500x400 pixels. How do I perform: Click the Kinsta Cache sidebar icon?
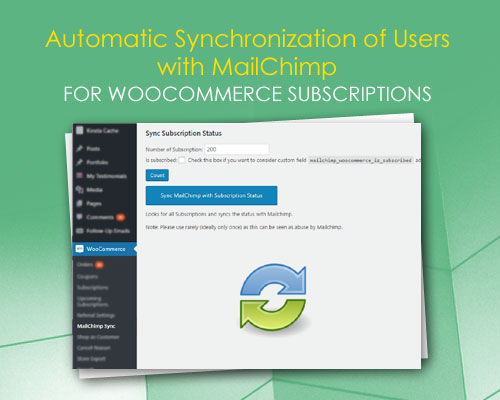pos(79,130)
